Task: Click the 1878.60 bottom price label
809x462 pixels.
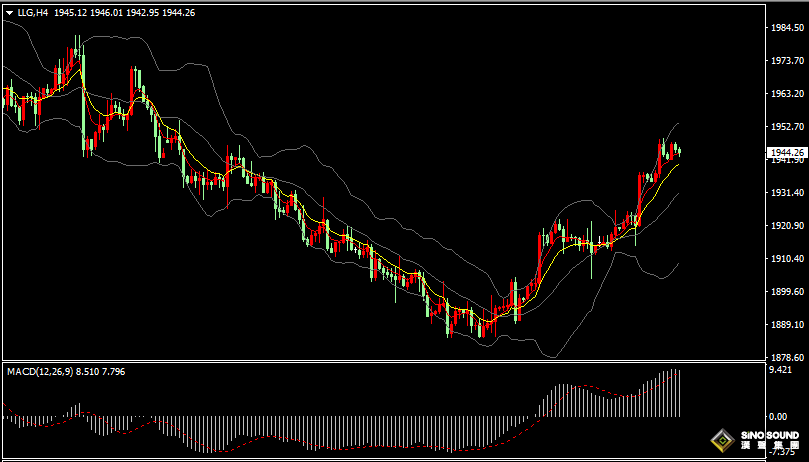Action: [785, 358]
